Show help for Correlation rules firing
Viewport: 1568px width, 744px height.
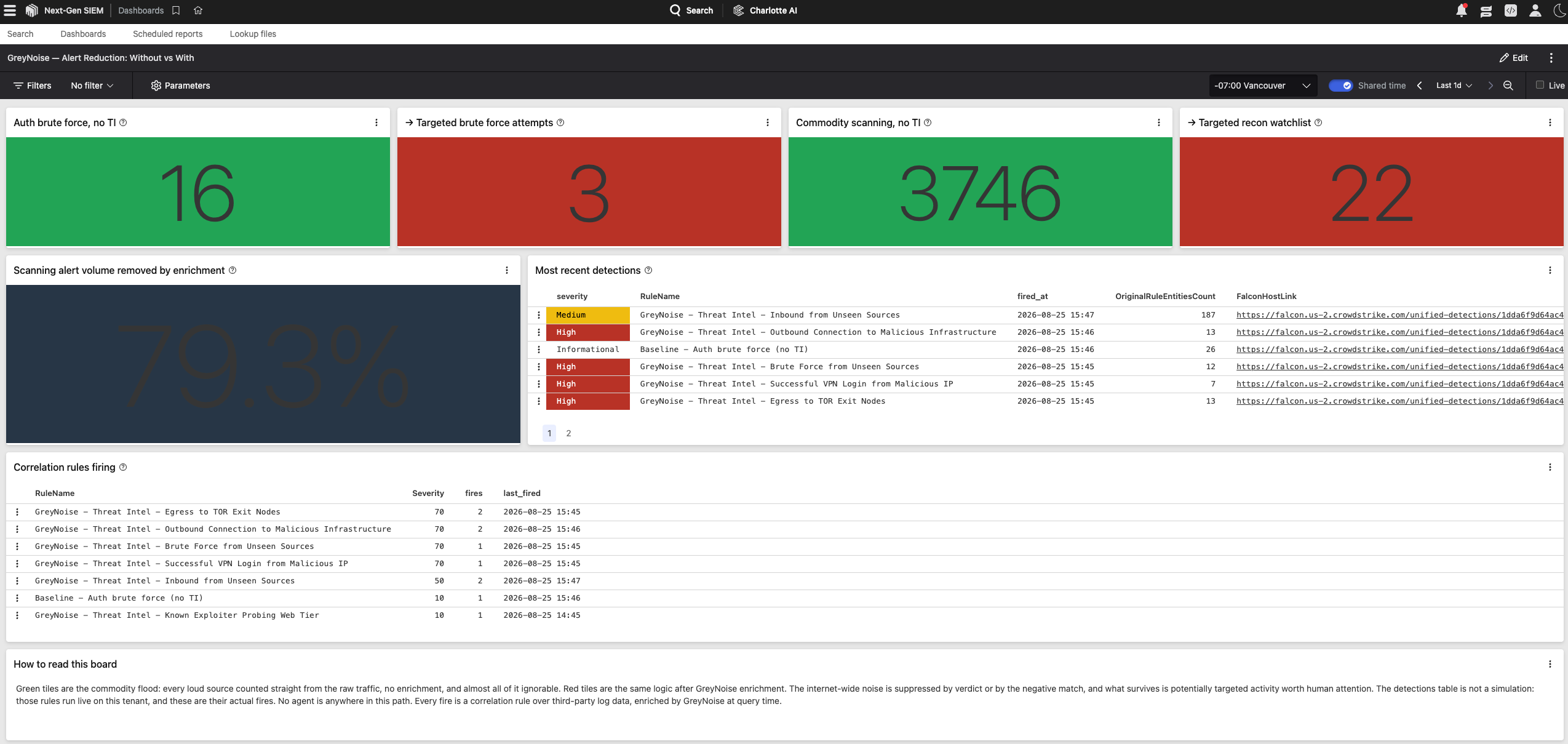pyautogui.click(x=123, y=467)
